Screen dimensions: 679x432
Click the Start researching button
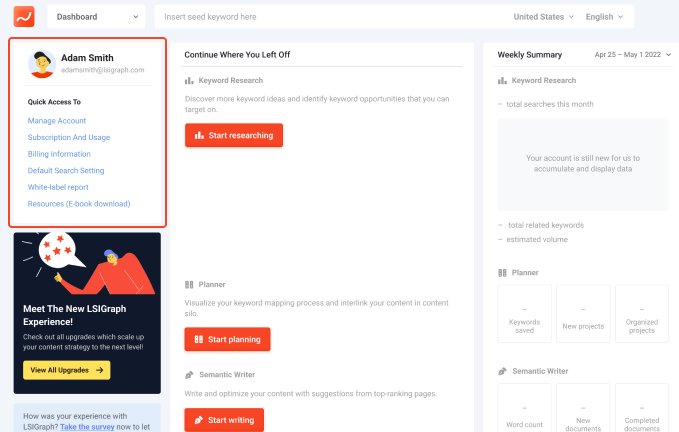click(x=234, y=135)
